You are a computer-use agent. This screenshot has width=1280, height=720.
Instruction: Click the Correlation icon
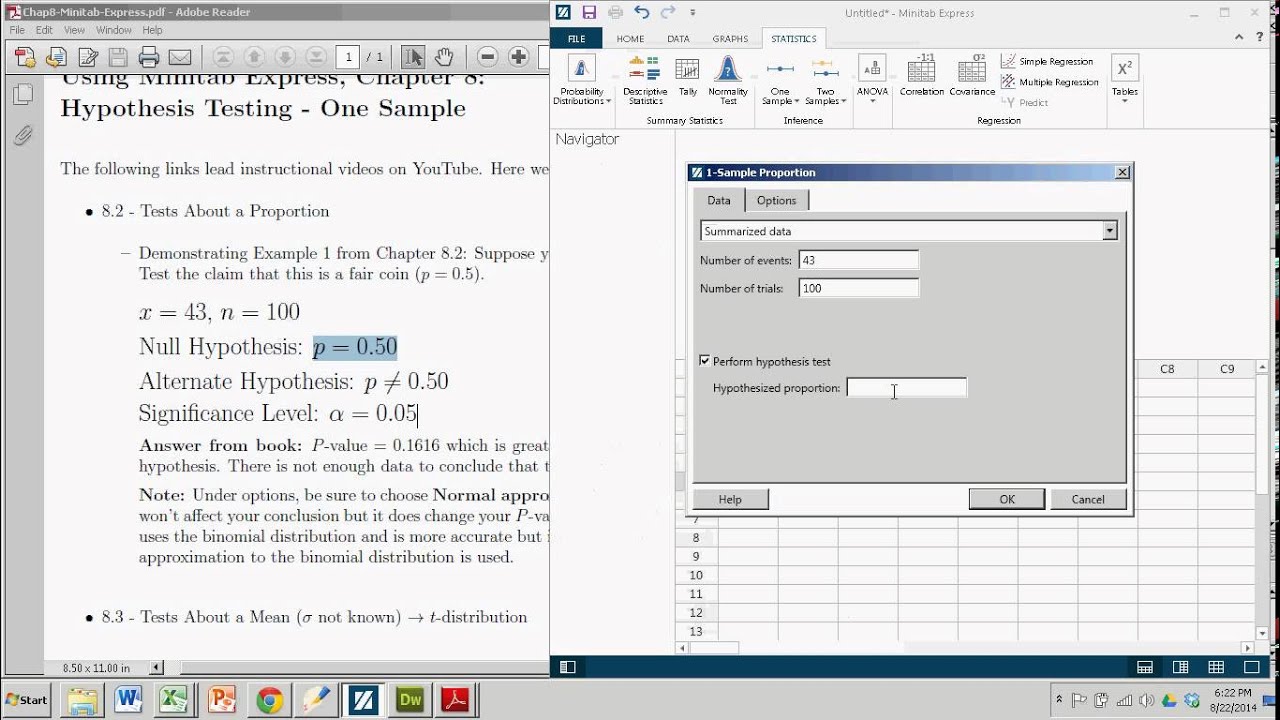pyautogui.click(x=921, y=77)
